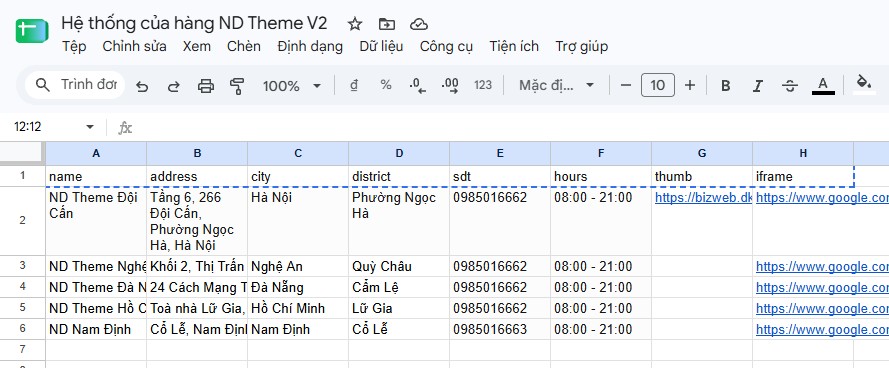Click the move to folder icon
Image resolution: width=889 pixels, height=368 pixels.
pos(387,24)
